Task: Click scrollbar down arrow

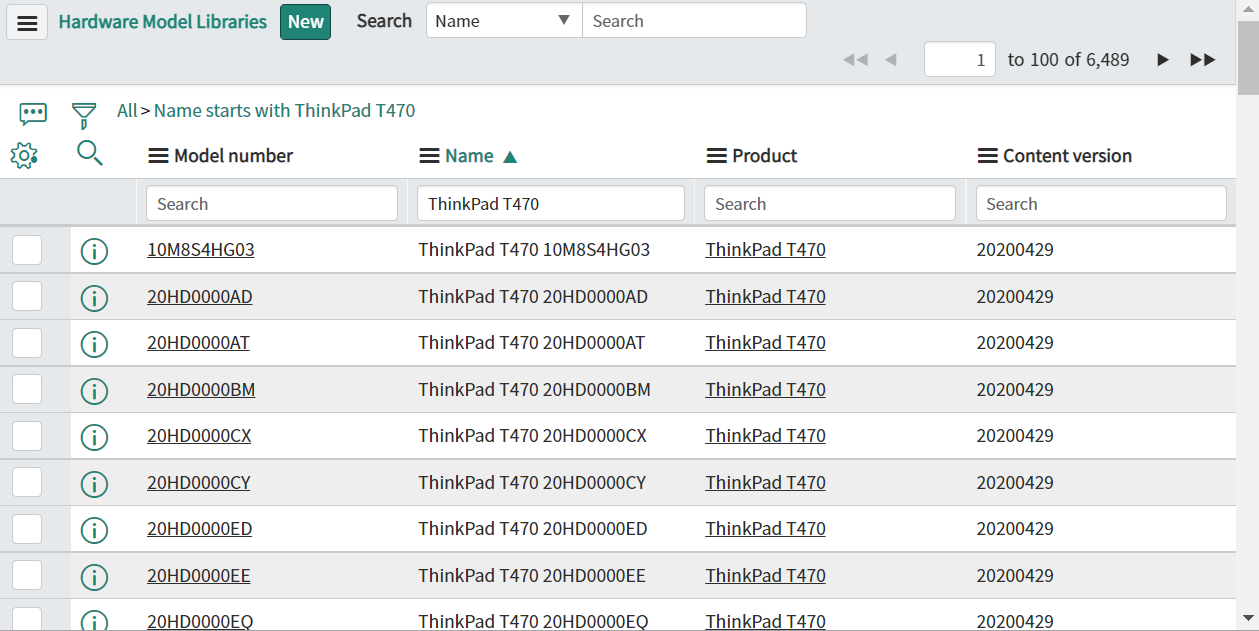Action: 1248,619
